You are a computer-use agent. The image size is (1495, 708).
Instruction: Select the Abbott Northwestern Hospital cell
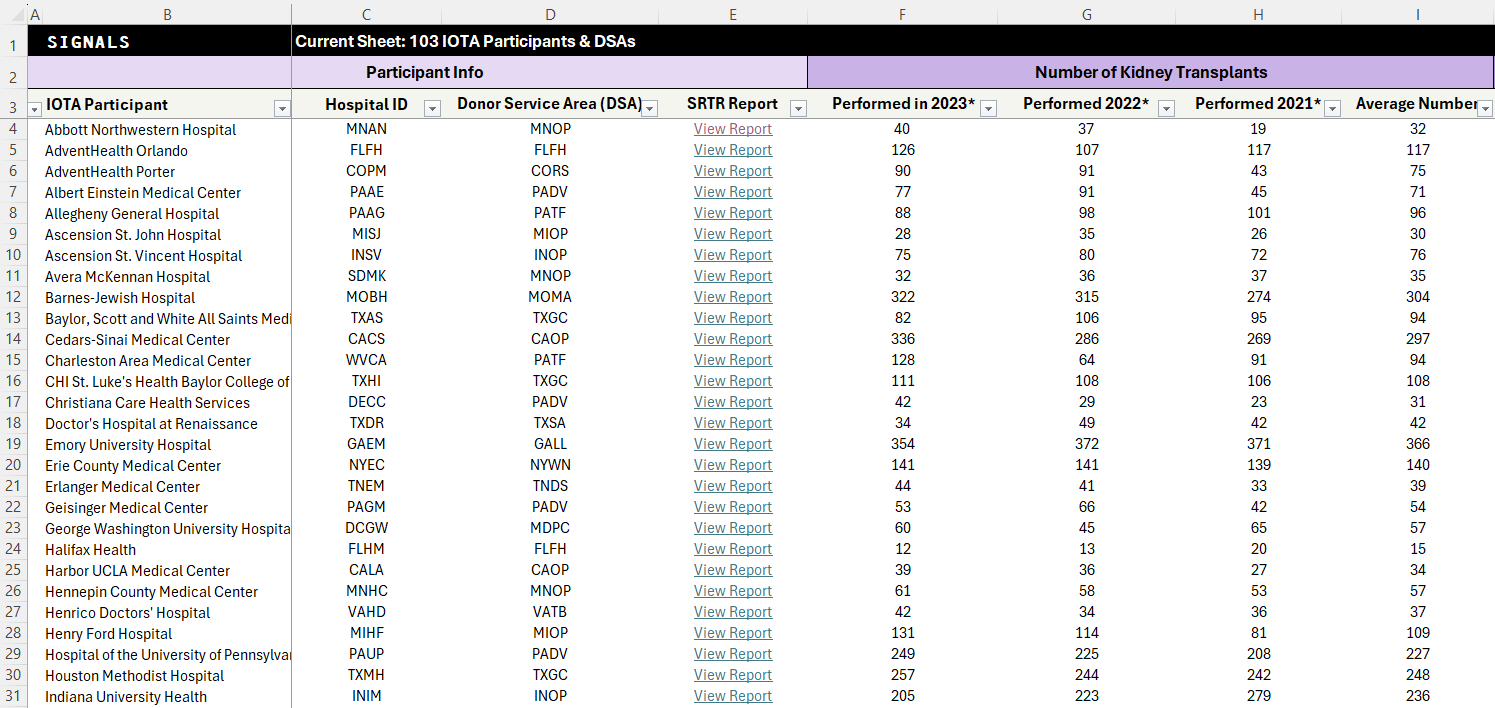click(167, 130)
